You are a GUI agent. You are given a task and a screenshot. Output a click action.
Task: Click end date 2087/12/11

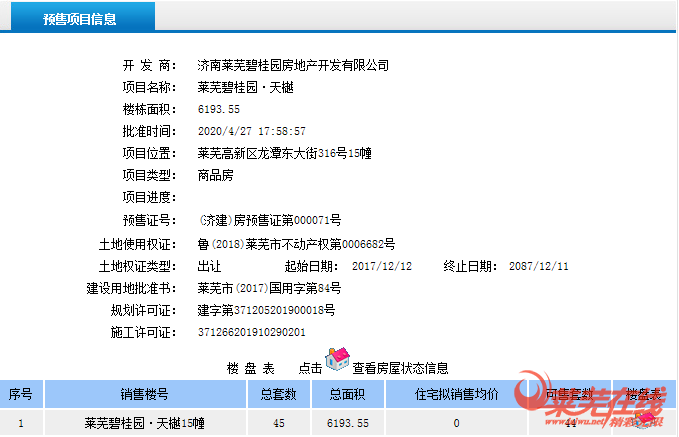coord(539,266)
